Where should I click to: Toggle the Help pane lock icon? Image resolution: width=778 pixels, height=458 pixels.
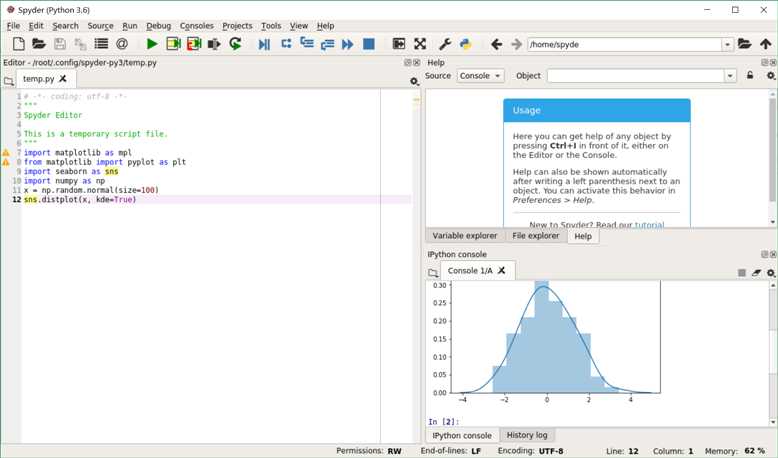(750, 75)
